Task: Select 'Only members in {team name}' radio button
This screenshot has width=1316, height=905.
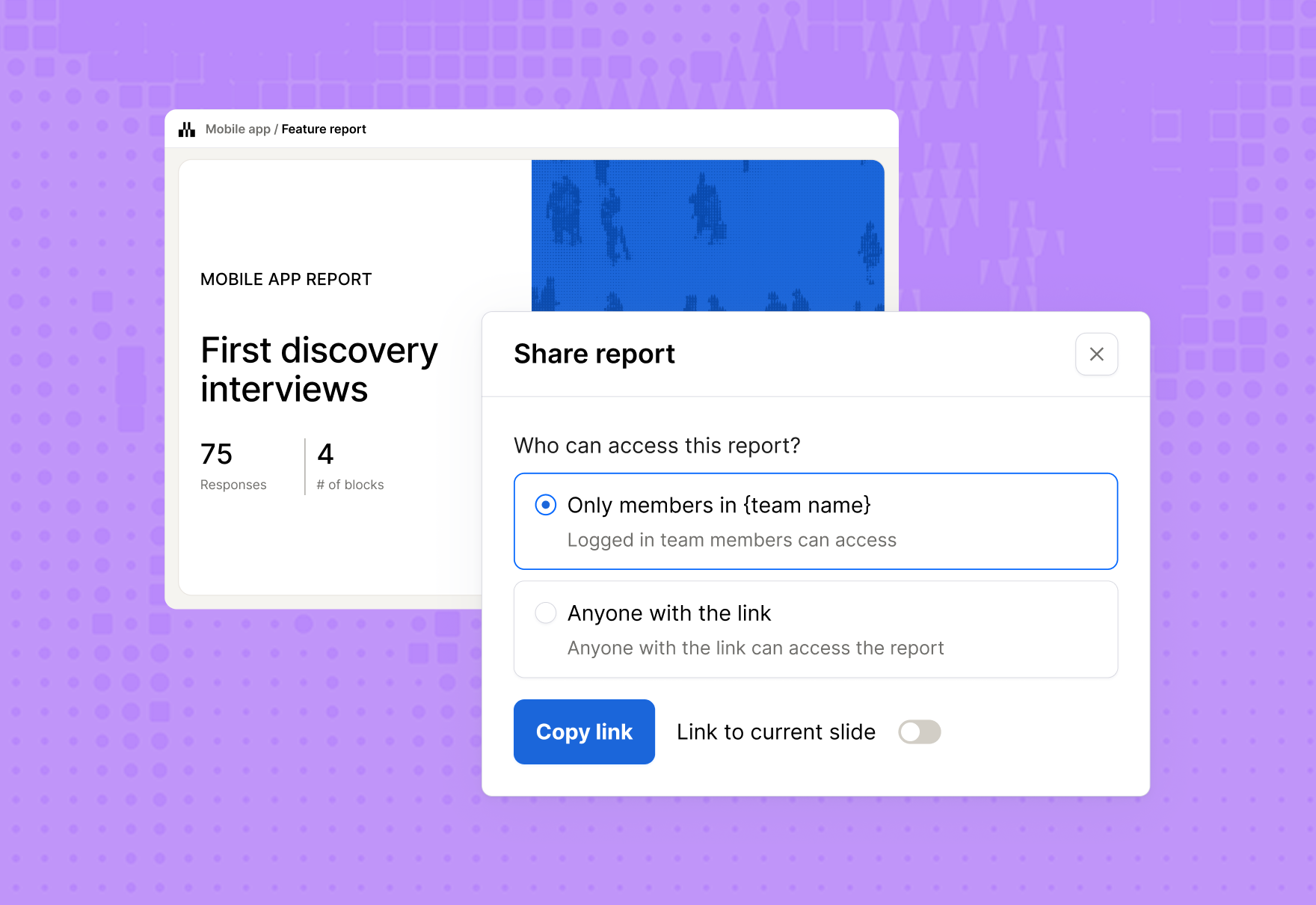Action: [546, 505]
